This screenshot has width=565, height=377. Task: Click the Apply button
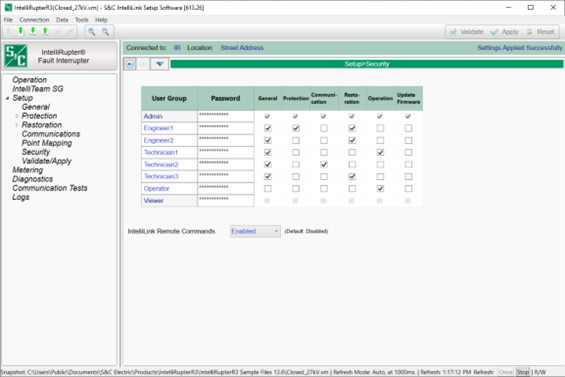(x=504, y=32)
